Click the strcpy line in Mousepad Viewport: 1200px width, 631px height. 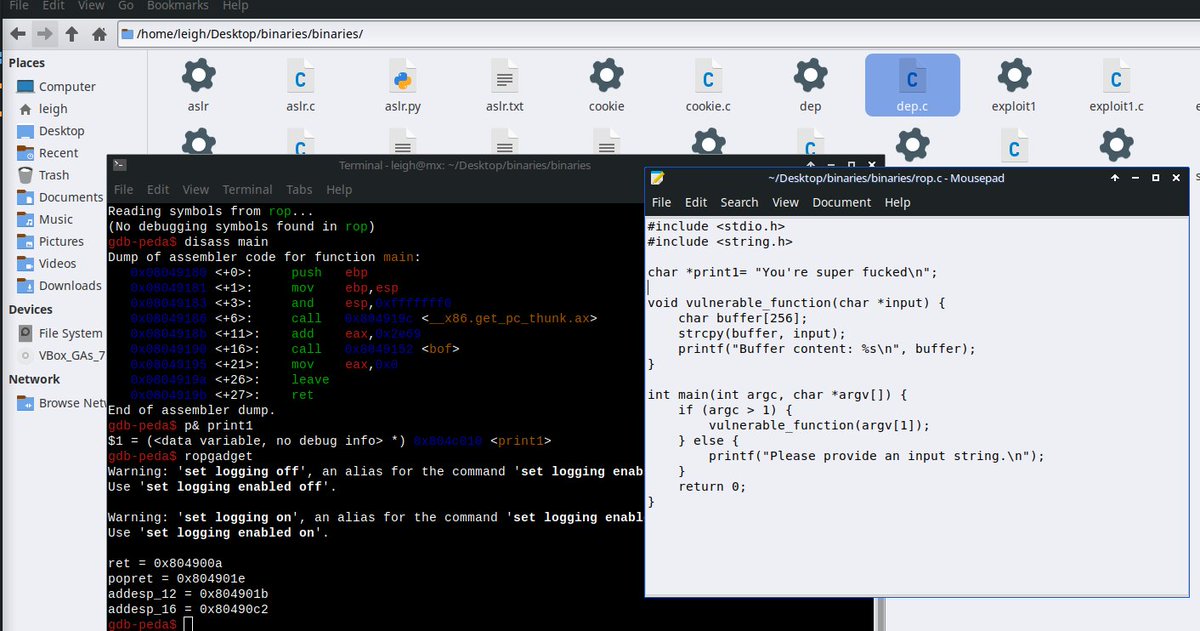[x=762, y=333]
